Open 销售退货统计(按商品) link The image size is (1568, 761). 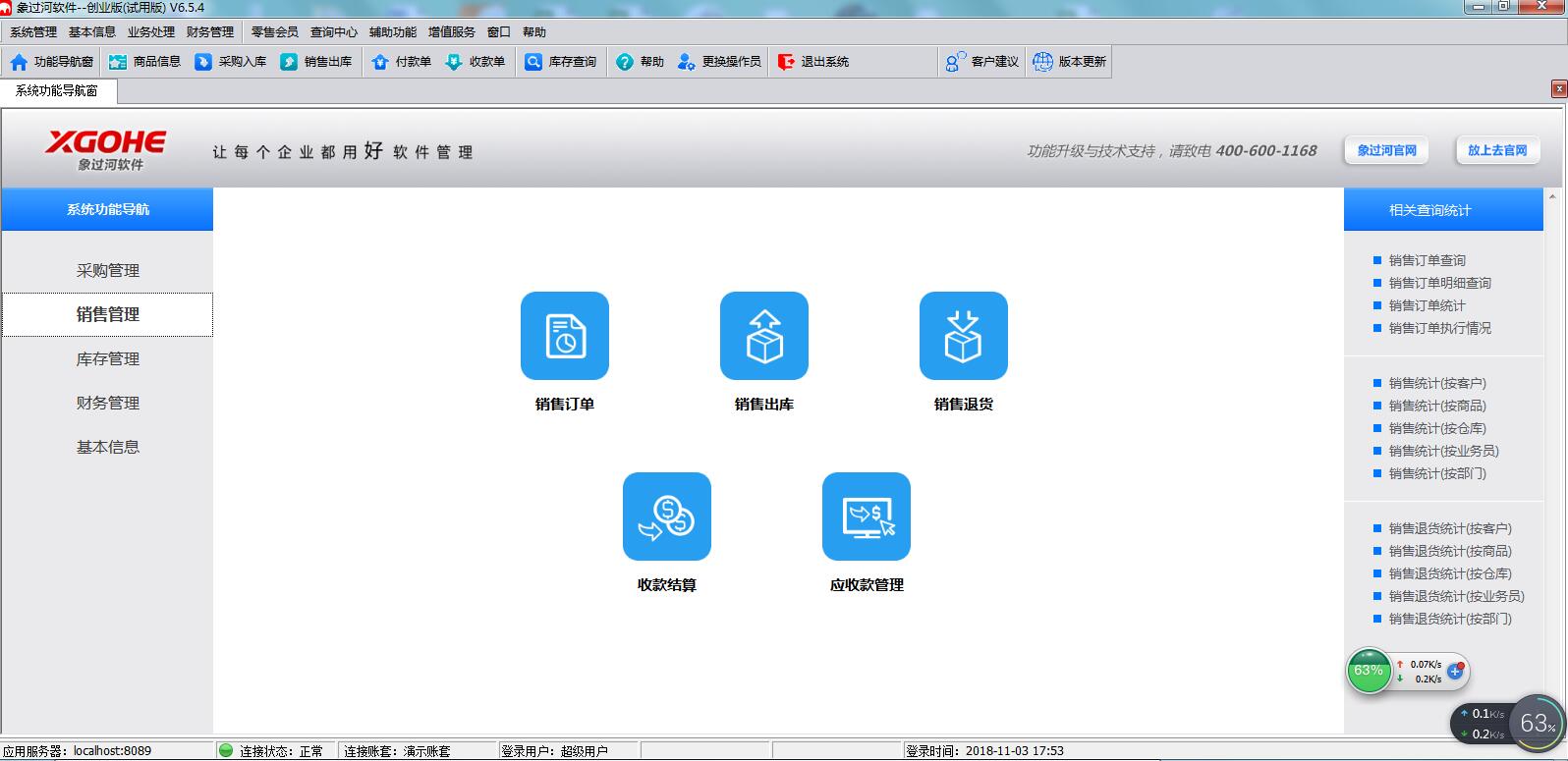click(x=1450, y=551)
